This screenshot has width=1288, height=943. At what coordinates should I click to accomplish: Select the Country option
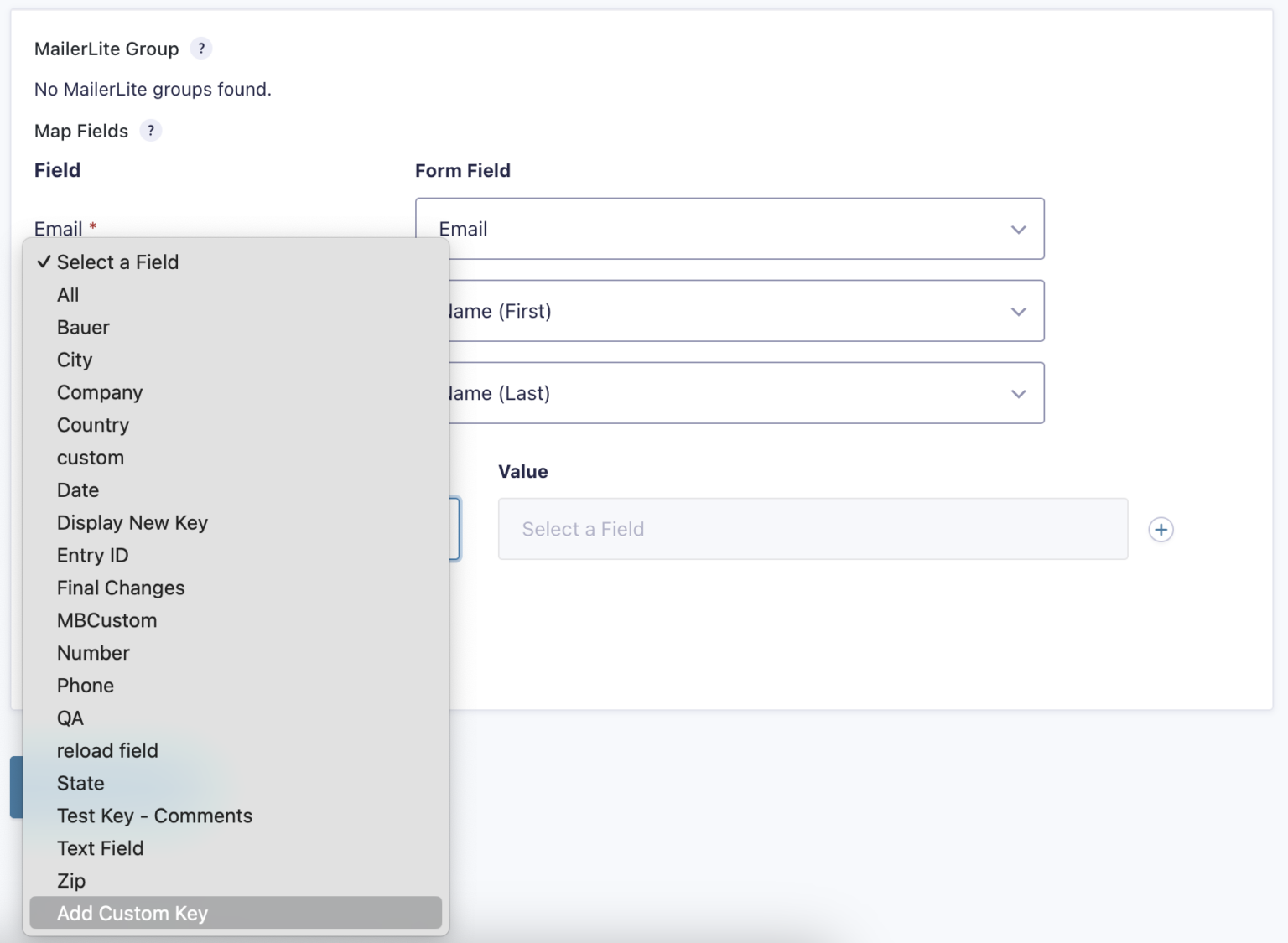[x=93, y=425]
